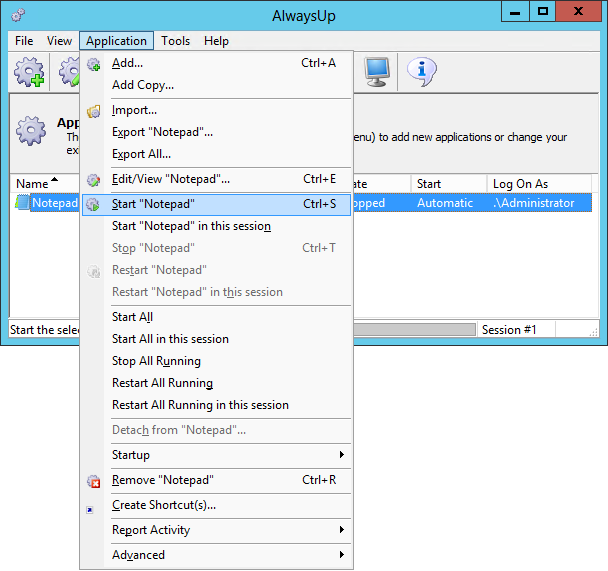
Task: Click the Add Application gear toolbar icon
Action: 29,72
